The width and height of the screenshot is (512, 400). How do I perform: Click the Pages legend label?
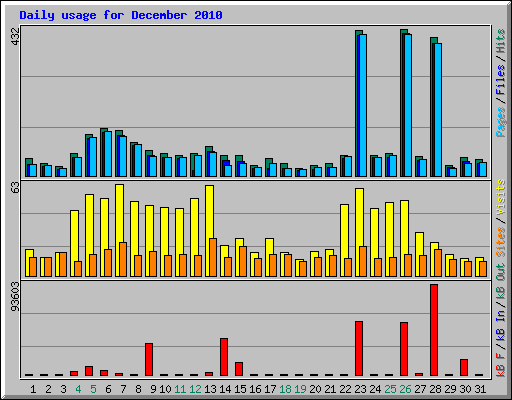coord(500,122)
